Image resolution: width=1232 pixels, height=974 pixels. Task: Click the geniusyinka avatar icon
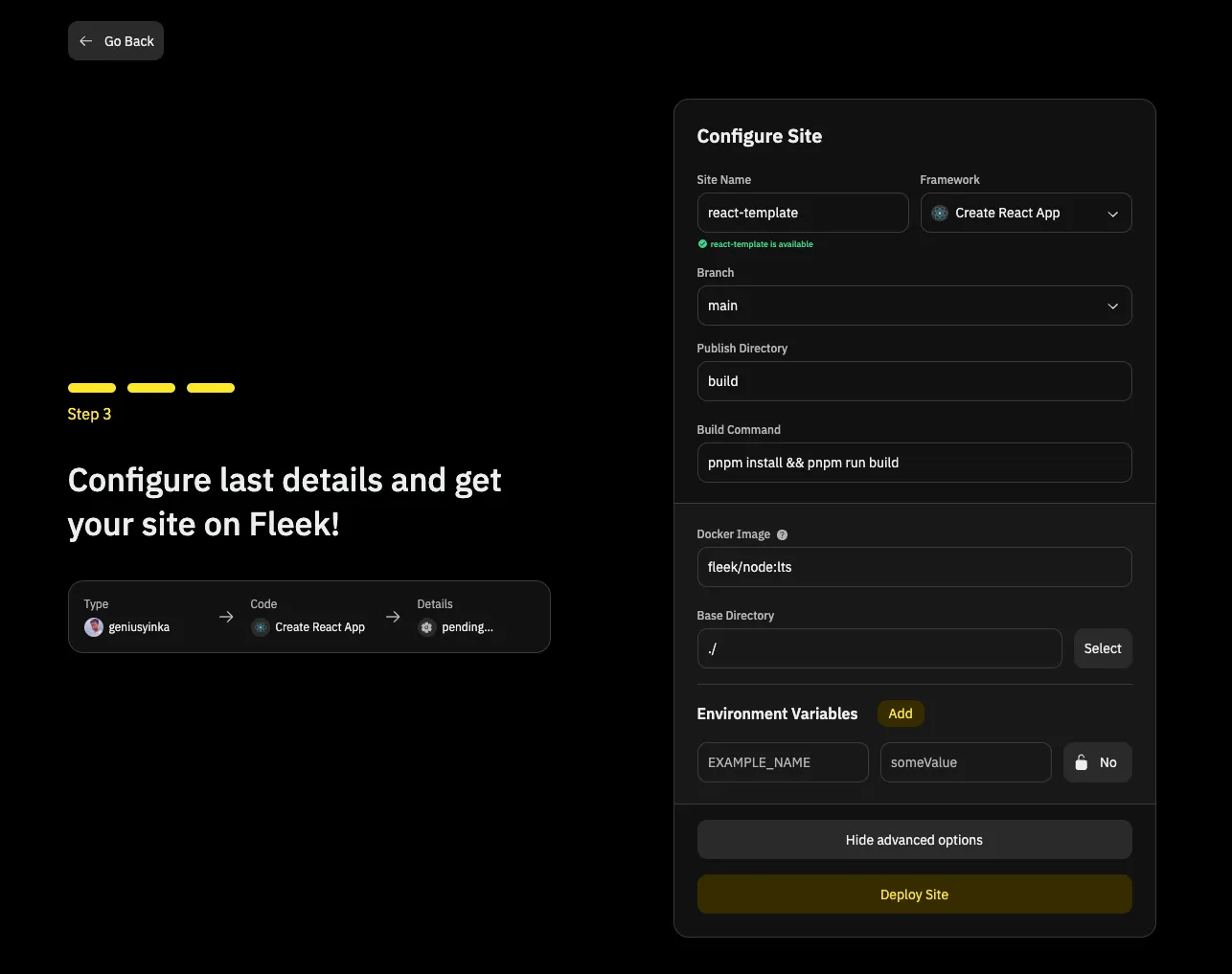[x=94, y=627]
